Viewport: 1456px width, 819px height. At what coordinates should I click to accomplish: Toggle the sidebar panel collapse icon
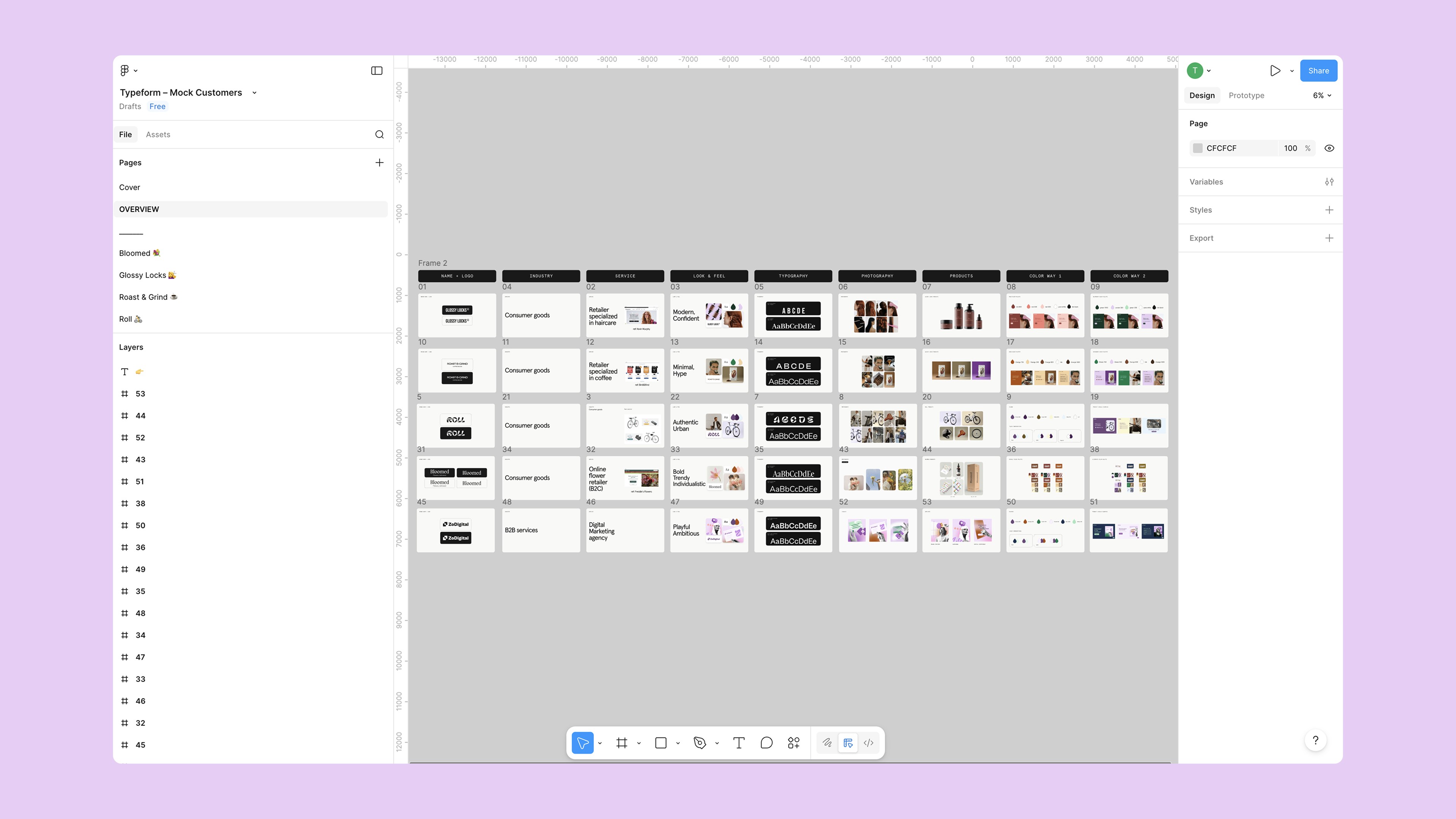click(x=377, y=71)
